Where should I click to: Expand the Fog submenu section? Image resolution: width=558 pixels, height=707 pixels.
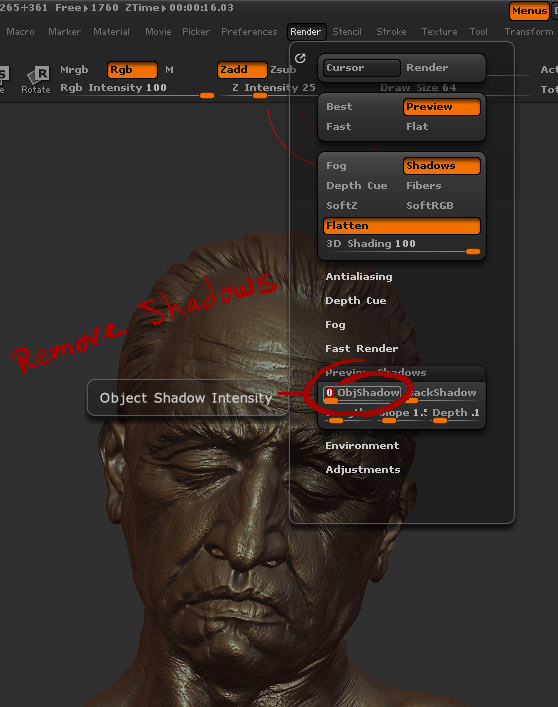tap(335, 325)
